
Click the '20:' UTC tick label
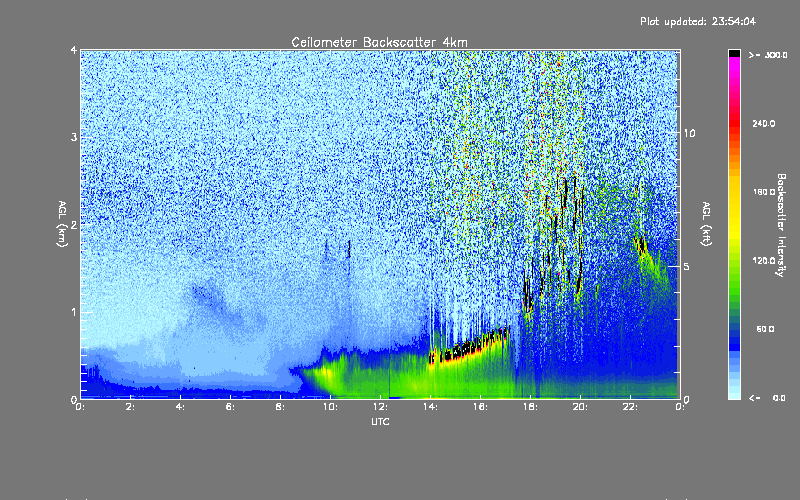pos(580,407)
